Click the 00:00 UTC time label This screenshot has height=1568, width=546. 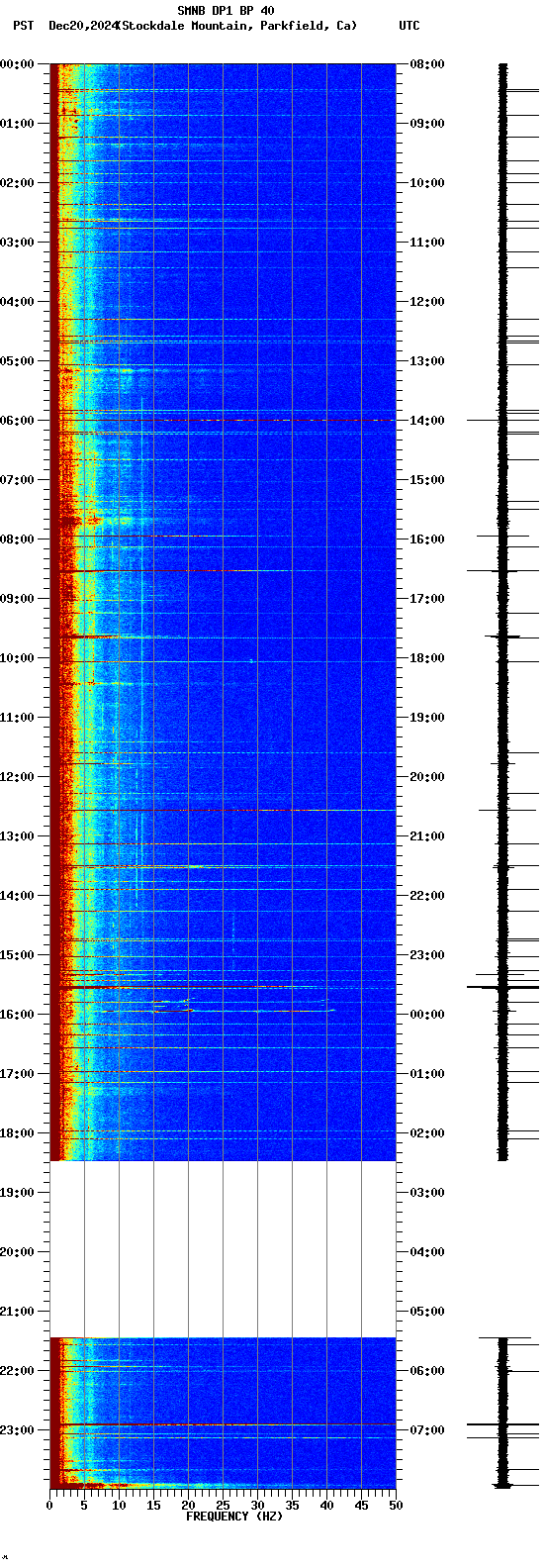coord(426,1015)
